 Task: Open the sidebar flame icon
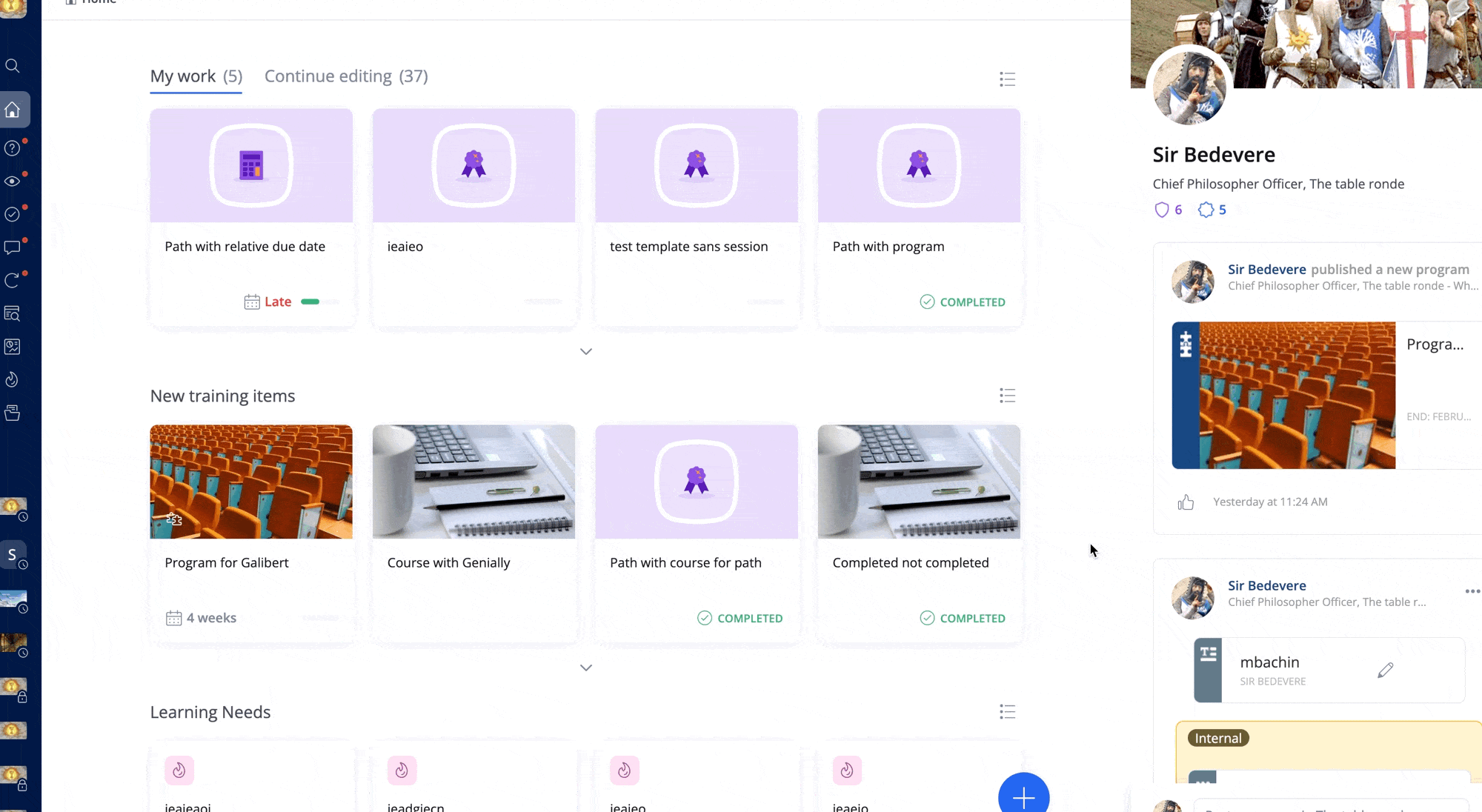[x=13, y=380]
